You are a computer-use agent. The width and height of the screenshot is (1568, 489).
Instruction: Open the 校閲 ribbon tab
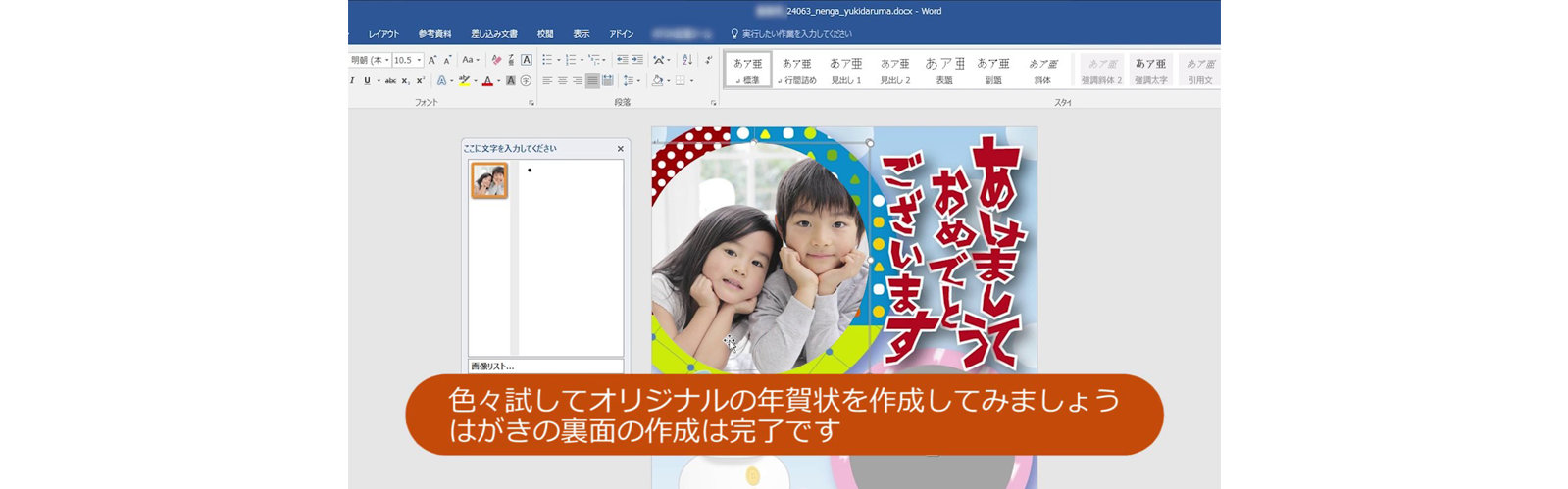click(545, 34)
